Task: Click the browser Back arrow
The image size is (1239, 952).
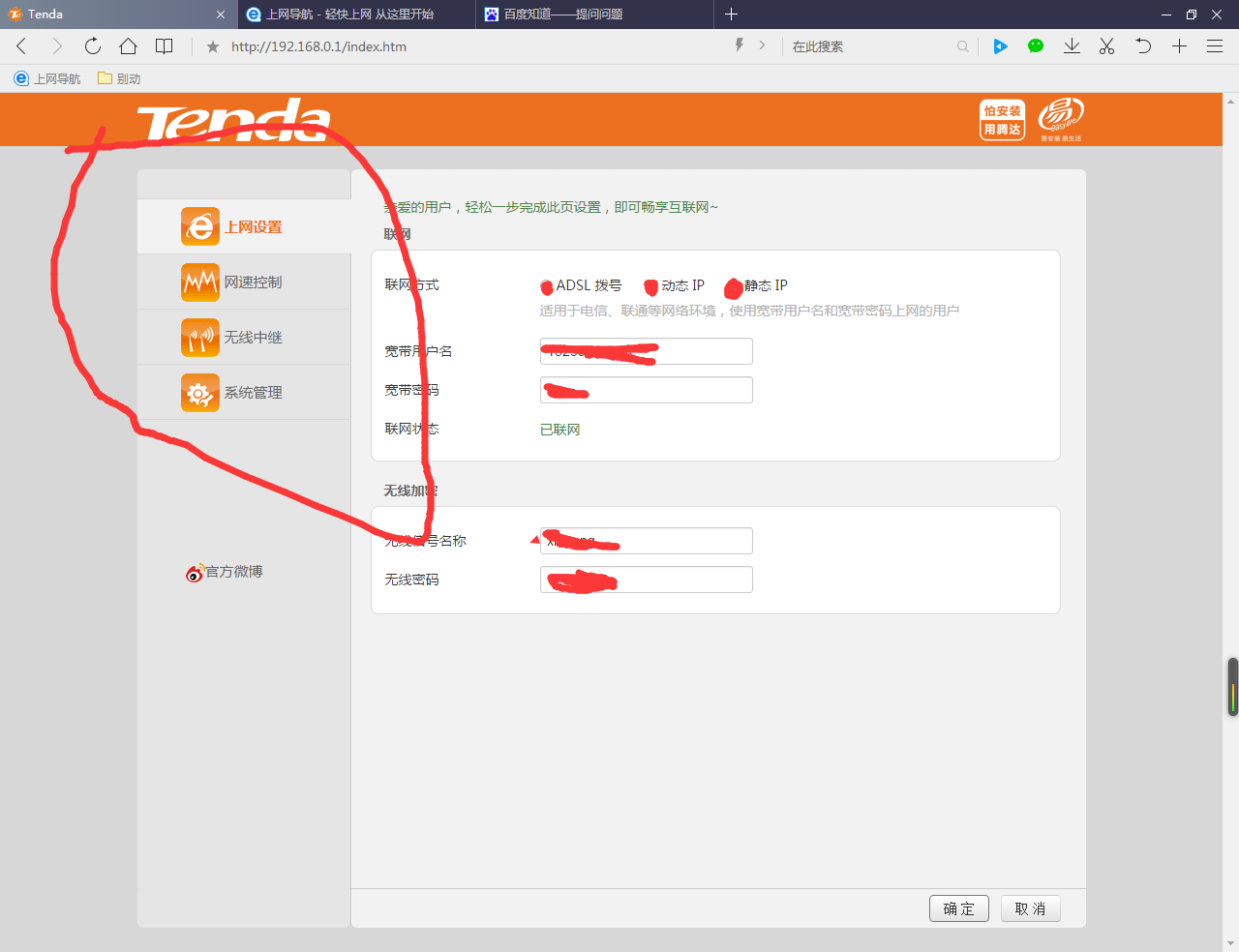Action: coord(21,46)
